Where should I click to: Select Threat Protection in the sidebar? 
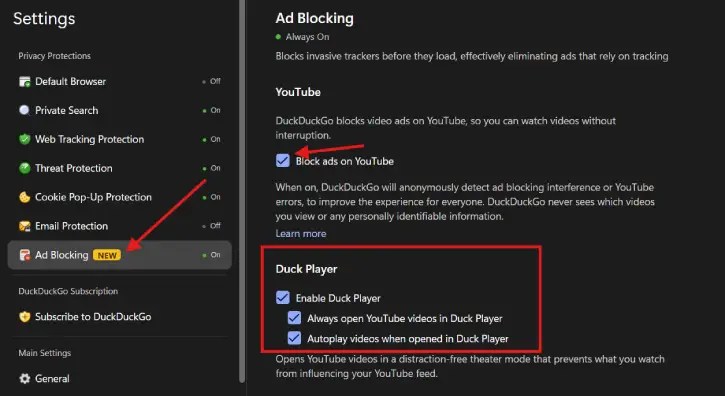click(119, 168)
